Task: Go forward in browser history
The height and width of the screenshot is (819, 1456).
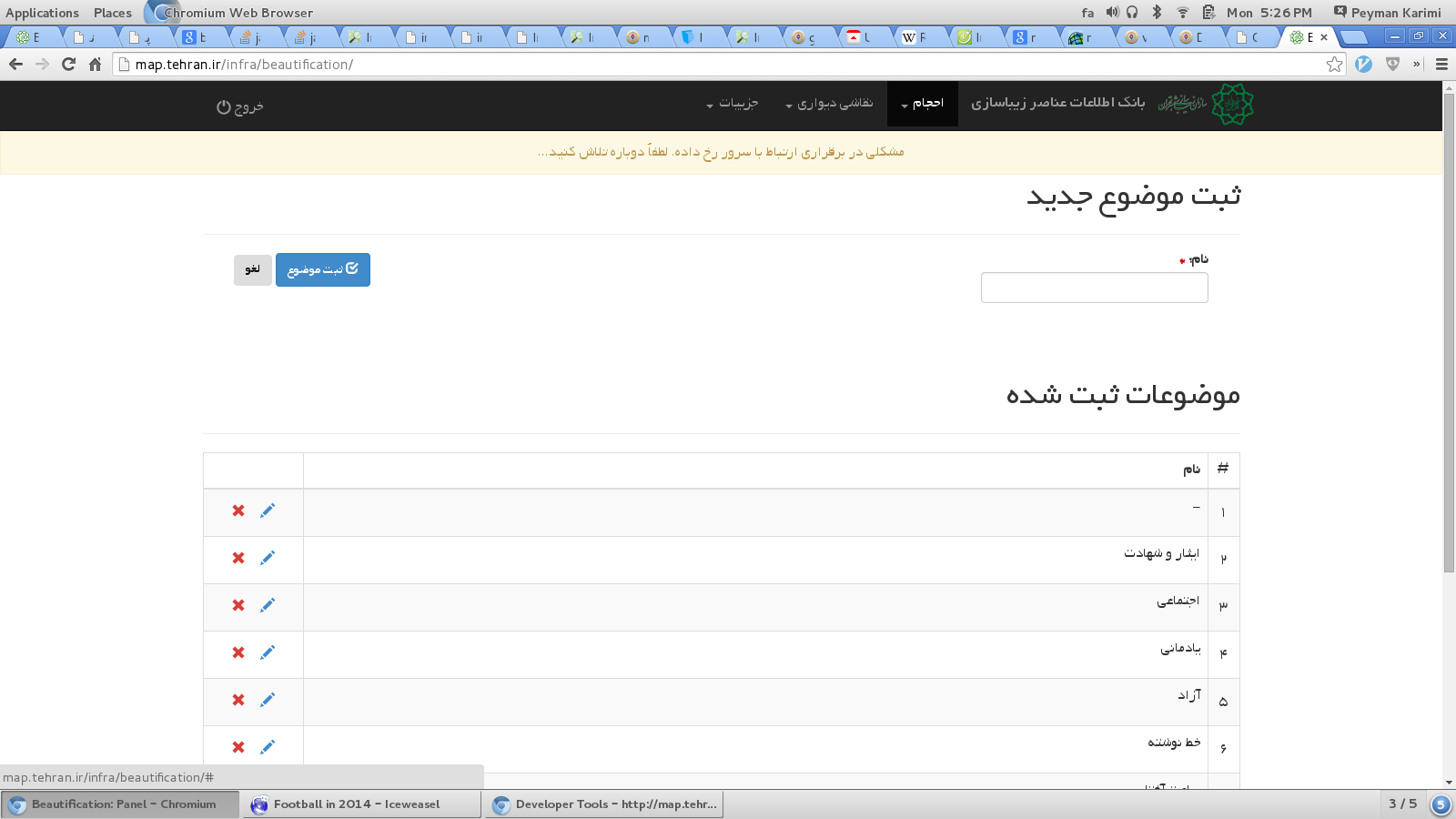Action: (x=42, y=64)
